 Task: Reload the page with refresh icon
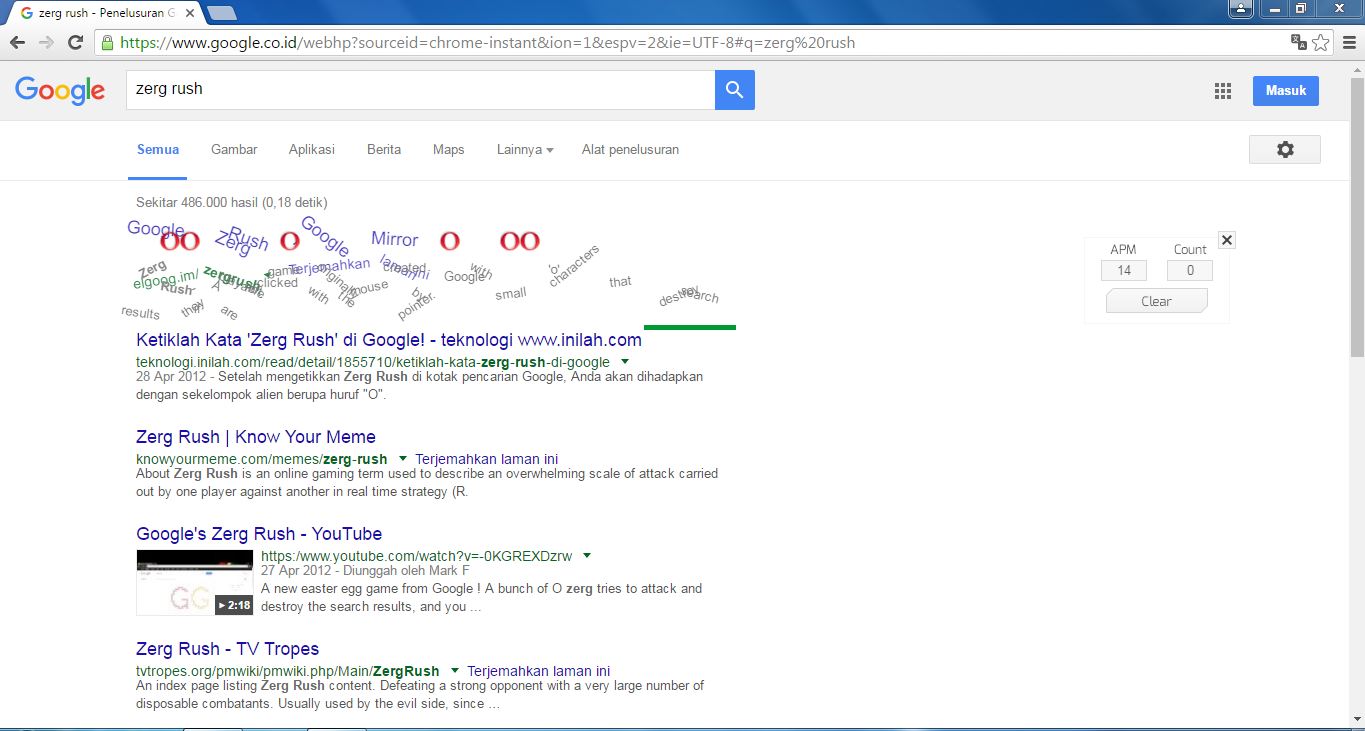tap(75, 43)
